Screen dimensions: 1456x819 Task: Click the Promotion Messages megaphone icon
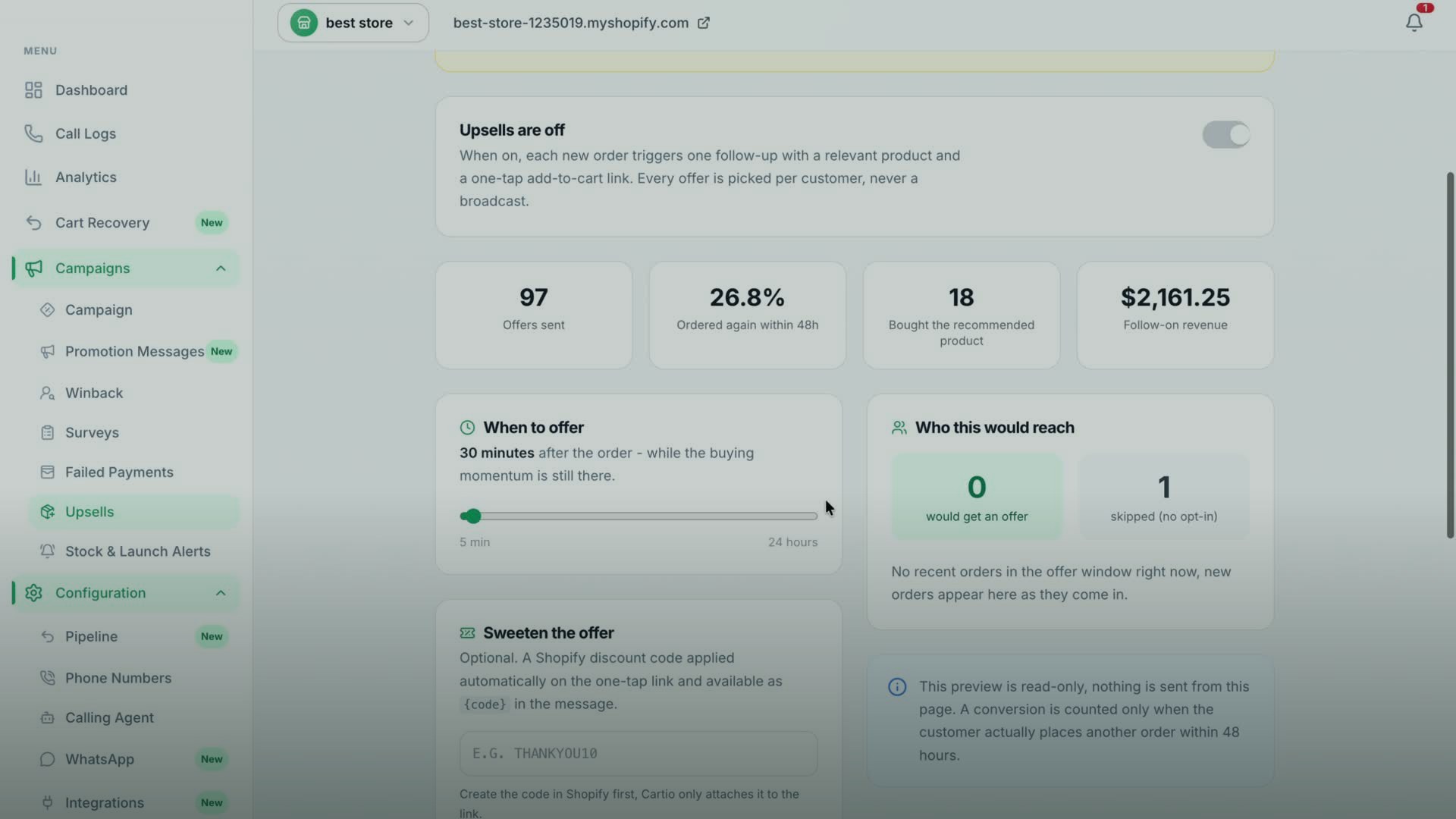[x=47, y=352]
